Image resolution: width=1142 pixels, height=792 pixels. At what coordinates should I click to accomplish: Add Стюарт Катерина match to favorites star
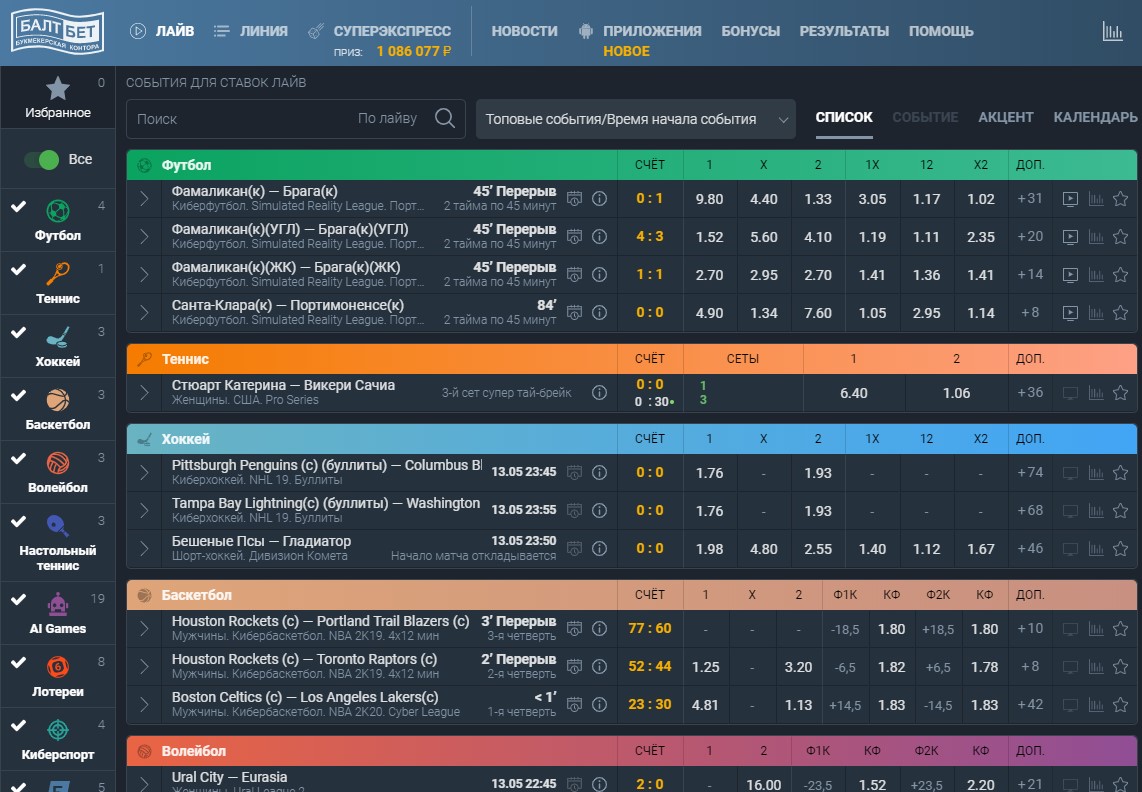coord(1120,393)
